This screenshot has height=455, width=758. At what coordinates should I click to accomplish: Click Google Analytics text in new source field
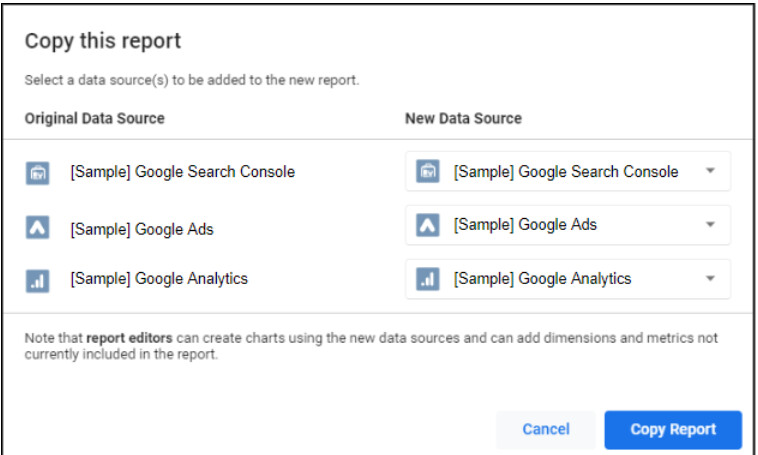point(542,279)
